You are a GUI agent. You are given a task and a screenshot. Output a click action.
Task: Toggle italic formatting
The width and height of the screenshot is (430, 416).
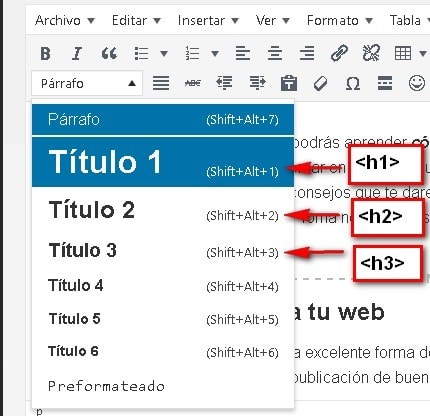pos(77,53)
